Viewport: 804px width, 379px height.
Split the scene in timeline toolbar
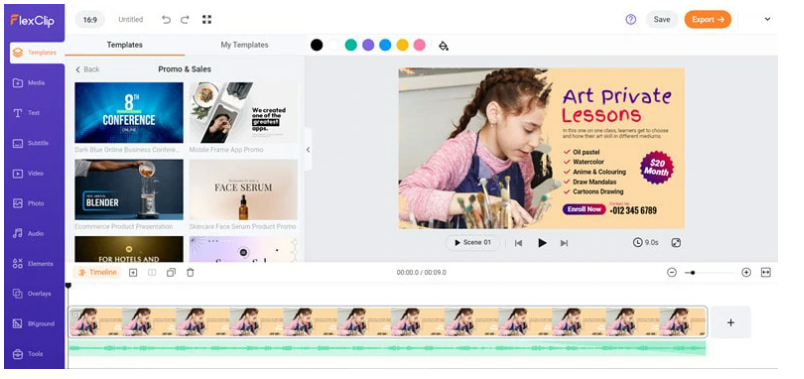pos(152,273)
